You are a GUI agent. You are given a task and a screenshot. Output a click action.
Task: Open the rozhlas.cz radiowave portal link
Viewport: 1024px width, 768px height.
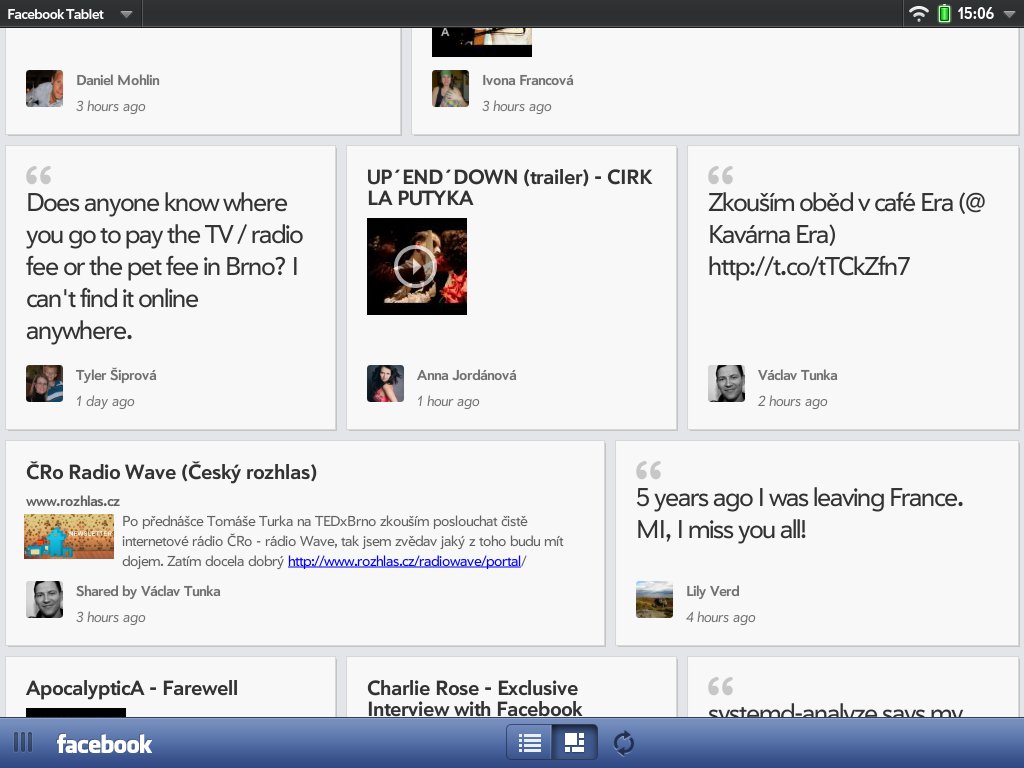click(x=405, y=561)
